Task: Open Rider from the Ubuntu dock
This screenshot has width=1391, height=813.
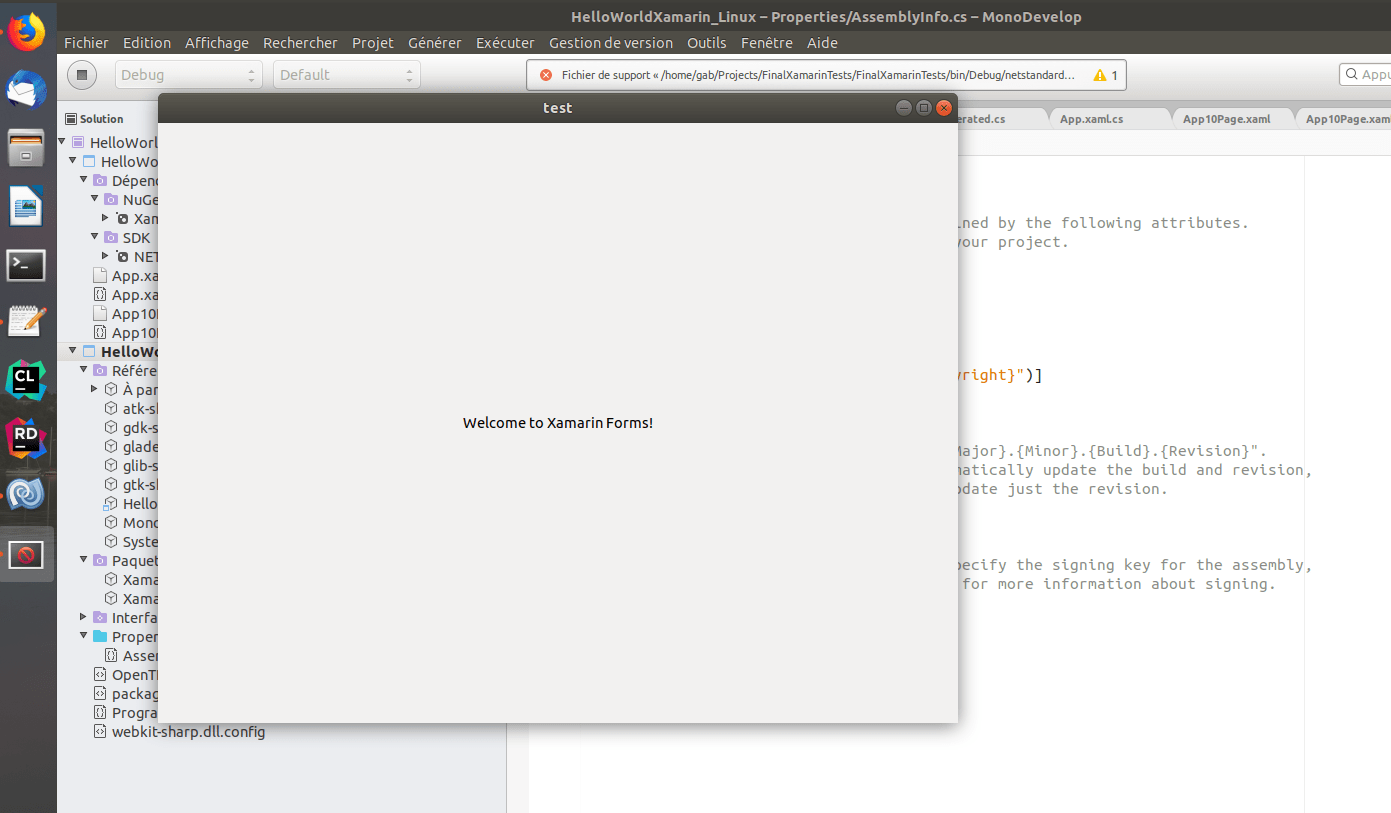Action: (x=26, y=437)
